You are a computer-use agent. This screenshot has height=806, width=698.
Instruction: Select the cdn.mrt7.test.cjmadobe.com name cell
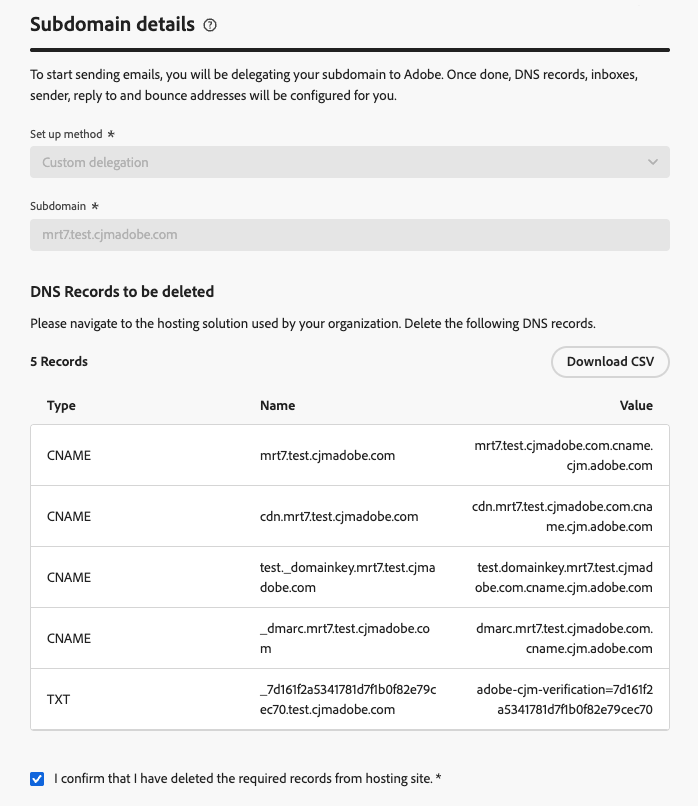coord(338,517)
